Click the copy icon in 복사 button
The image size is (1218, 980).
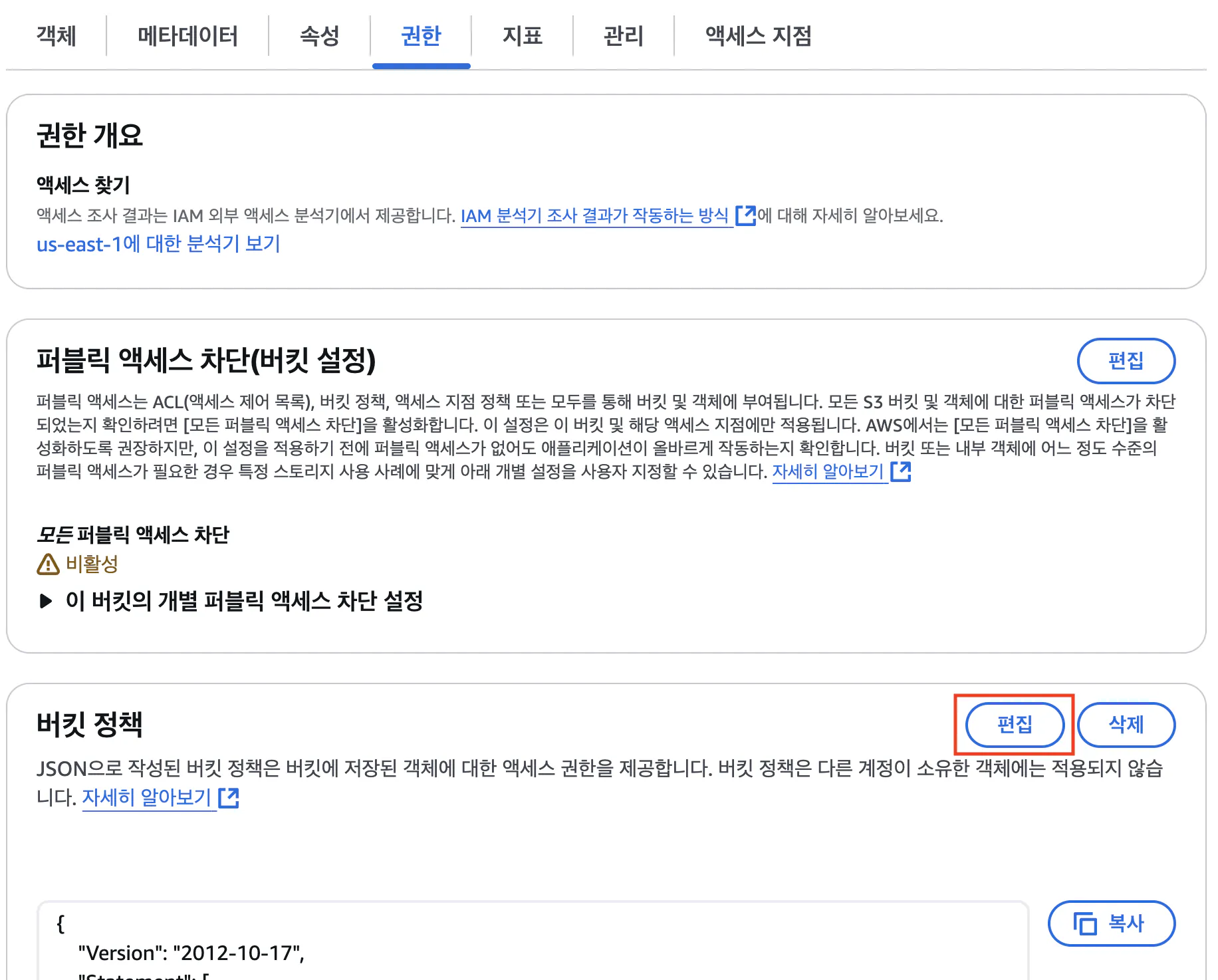[1085, 923]
